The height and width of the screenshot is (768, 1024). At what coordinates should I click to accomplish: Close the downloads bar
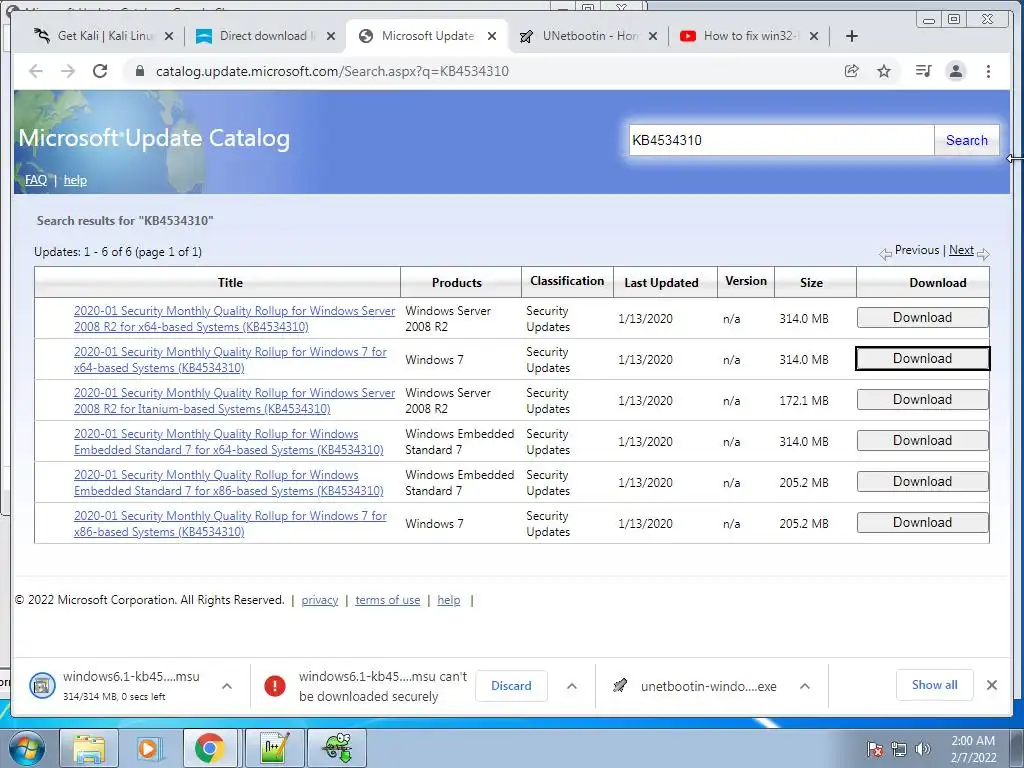click(992, 684)
